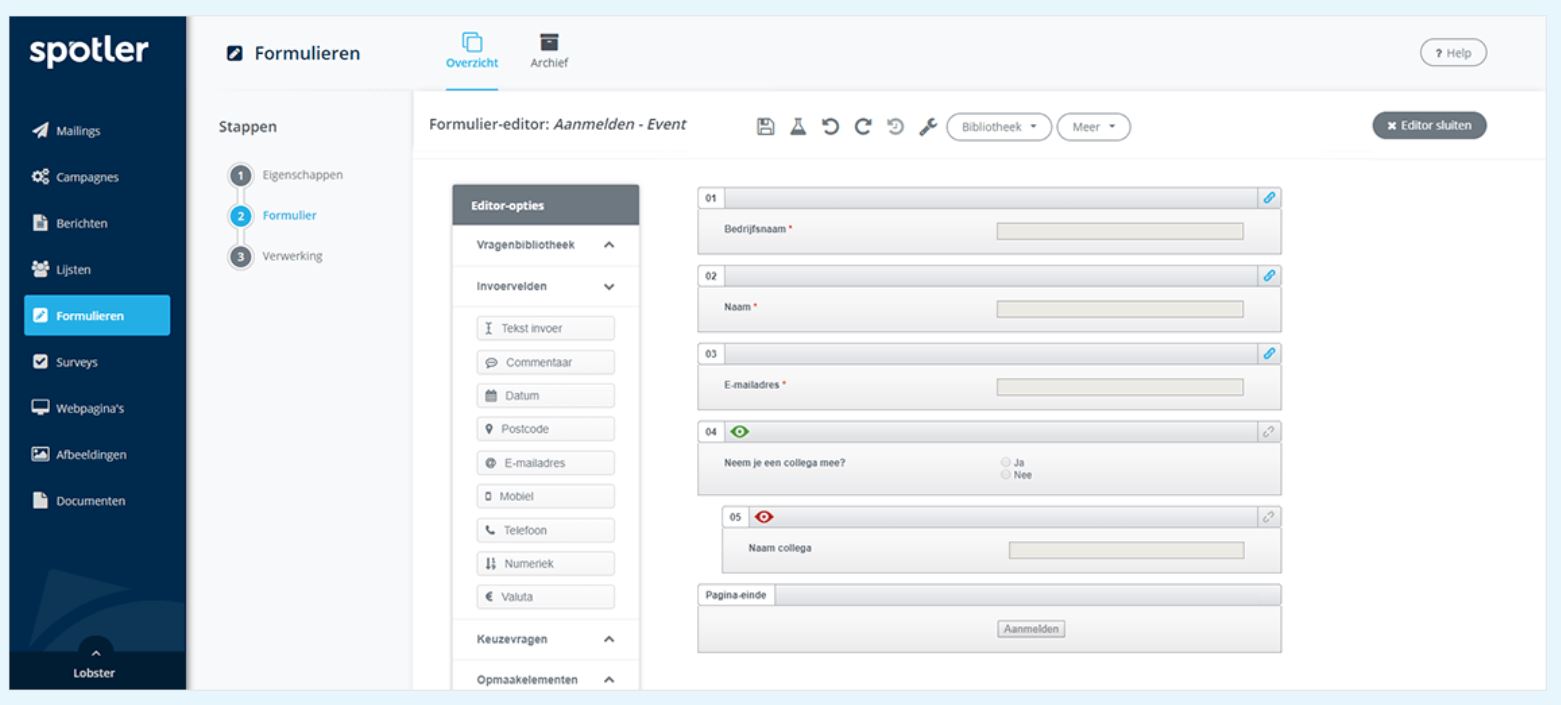The width and height of the screenshot is (1561, 705).
Task: Click the undo arrow icon
Action: [829, 126]
